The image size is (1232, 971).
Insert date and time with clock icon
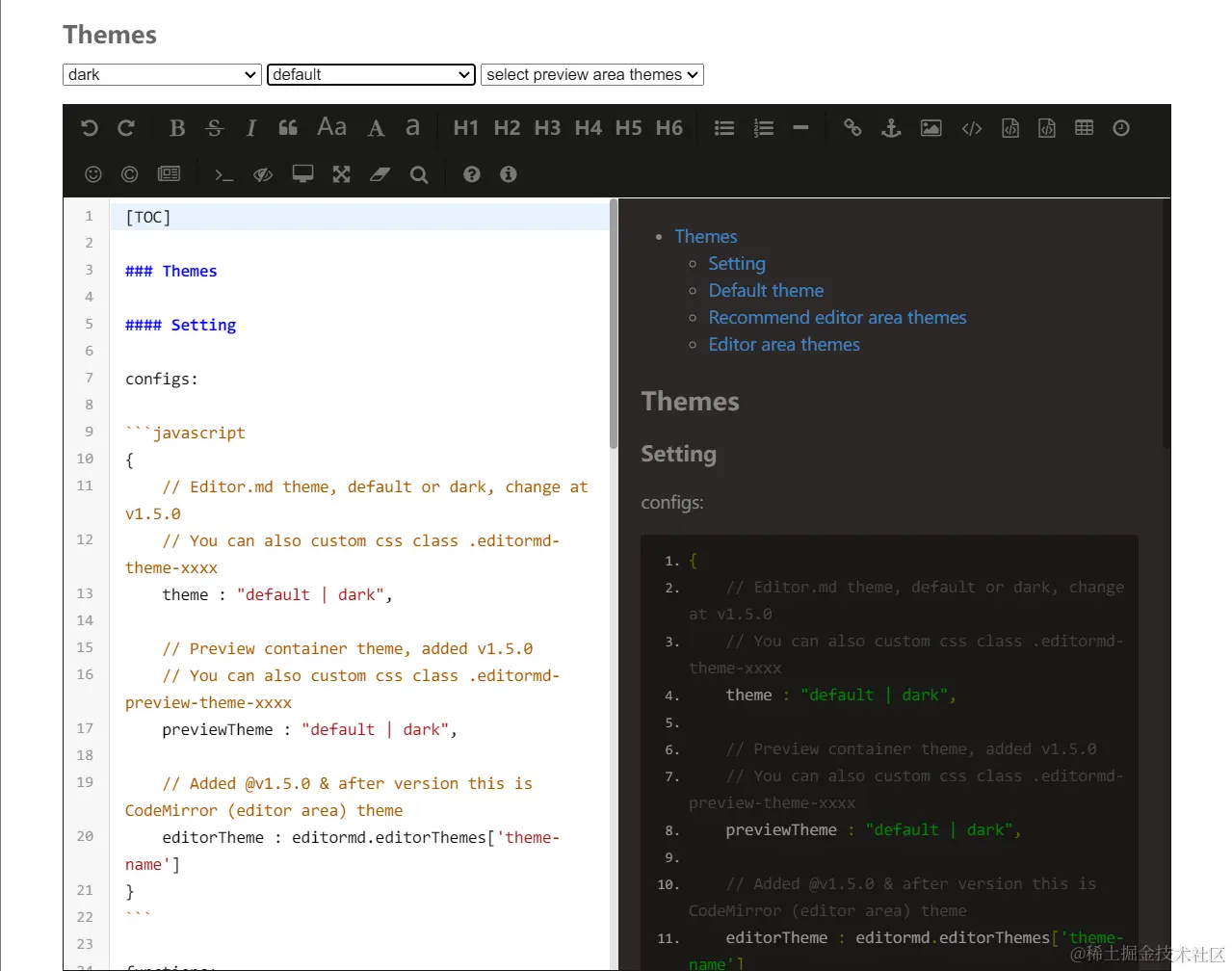1121,128
